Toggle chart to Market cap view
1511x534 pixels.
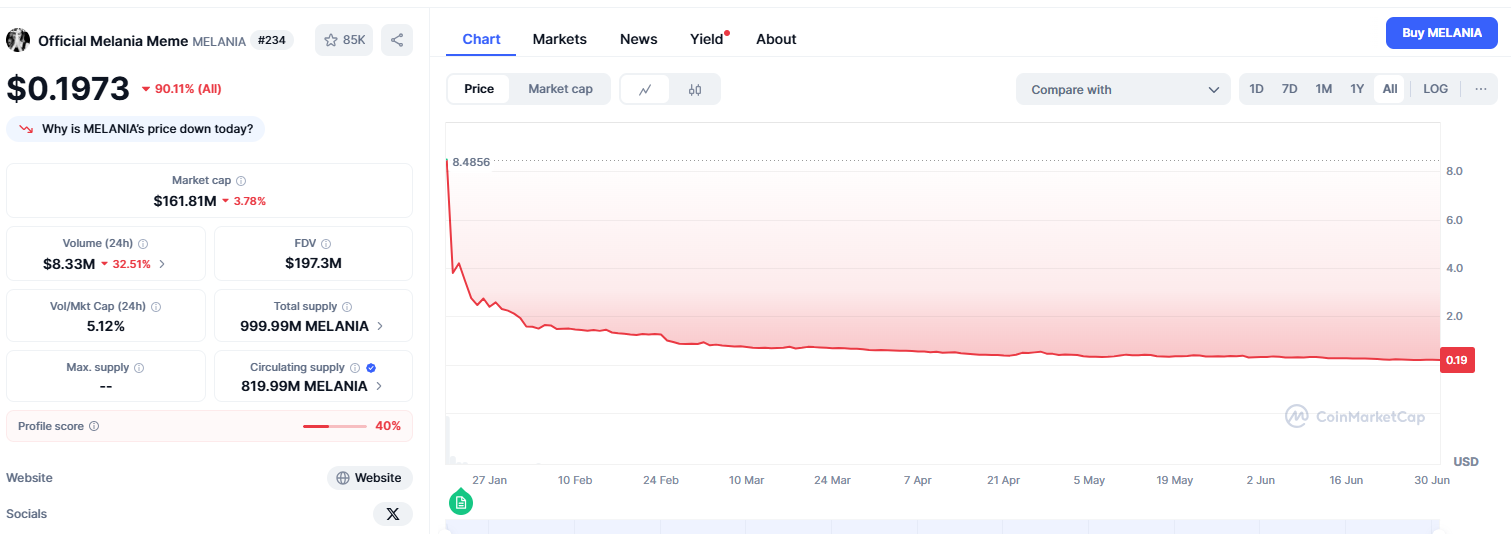tap(560, 89)
